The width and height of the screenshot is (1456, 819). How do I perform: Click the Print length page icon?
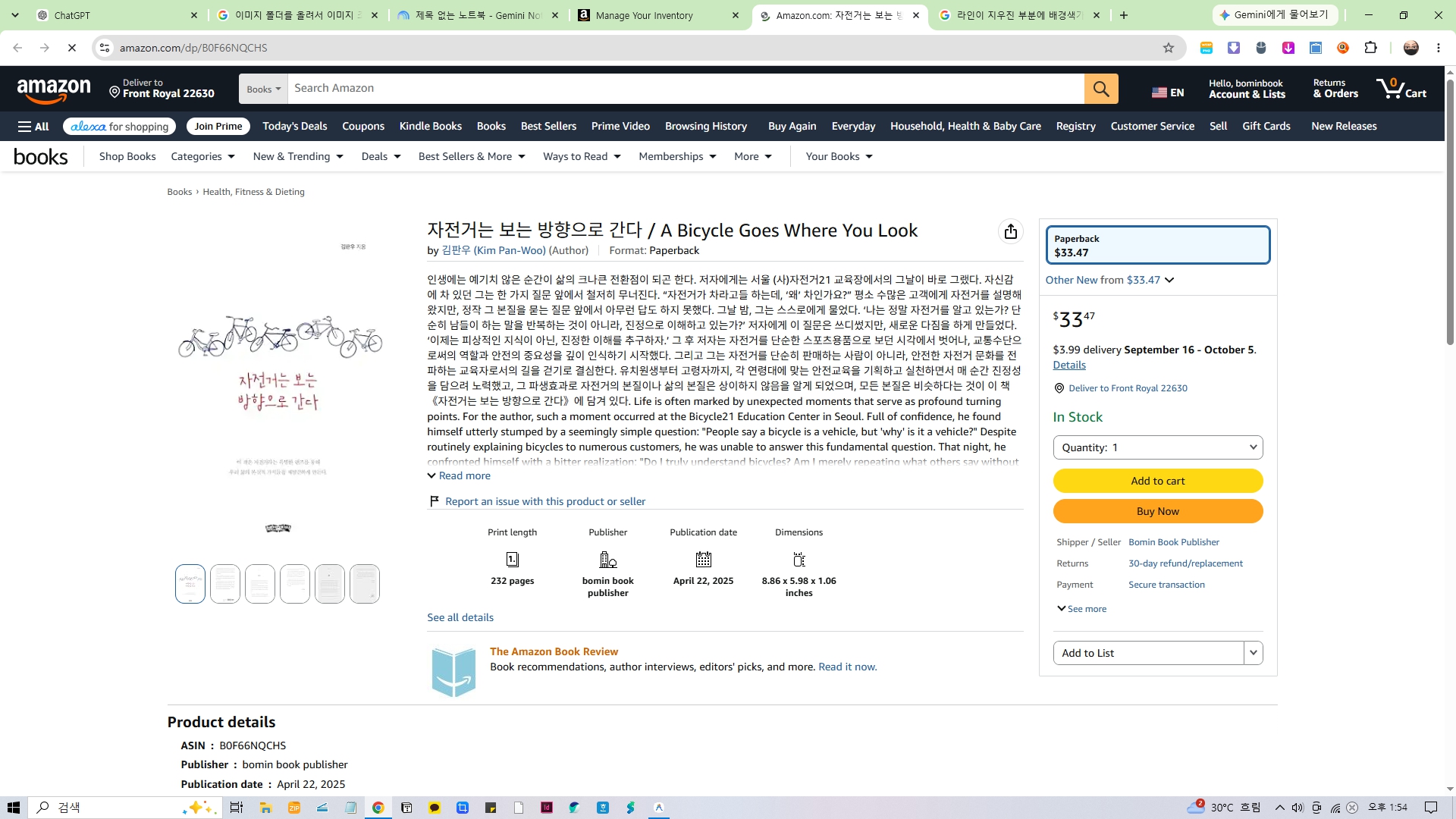(x=513, y=560)
